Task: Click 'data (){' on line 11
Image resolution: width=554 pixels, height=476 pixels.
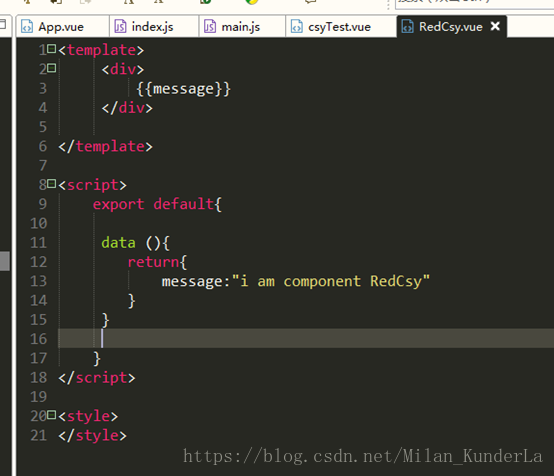Action: click(x=136, y=243)
